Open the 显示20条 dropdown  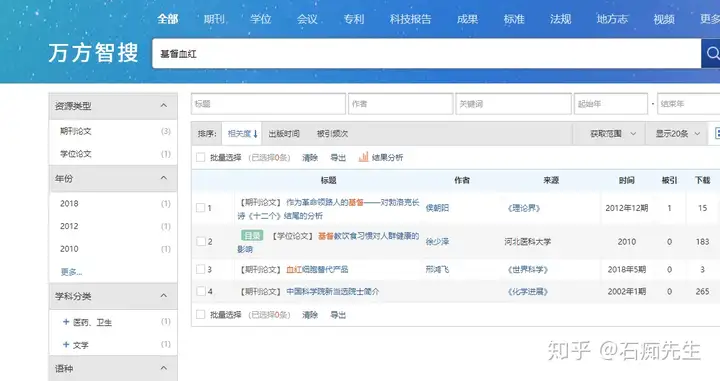click(x=678, y=134)
